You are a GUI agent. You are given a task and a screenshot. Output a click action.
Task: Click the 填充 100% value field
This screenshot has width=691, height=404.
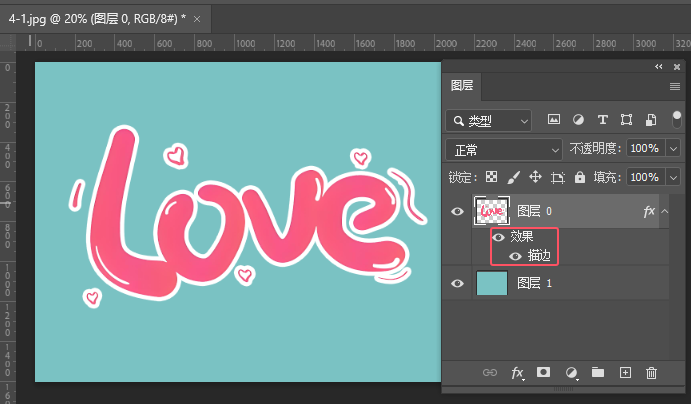point(645,178)
